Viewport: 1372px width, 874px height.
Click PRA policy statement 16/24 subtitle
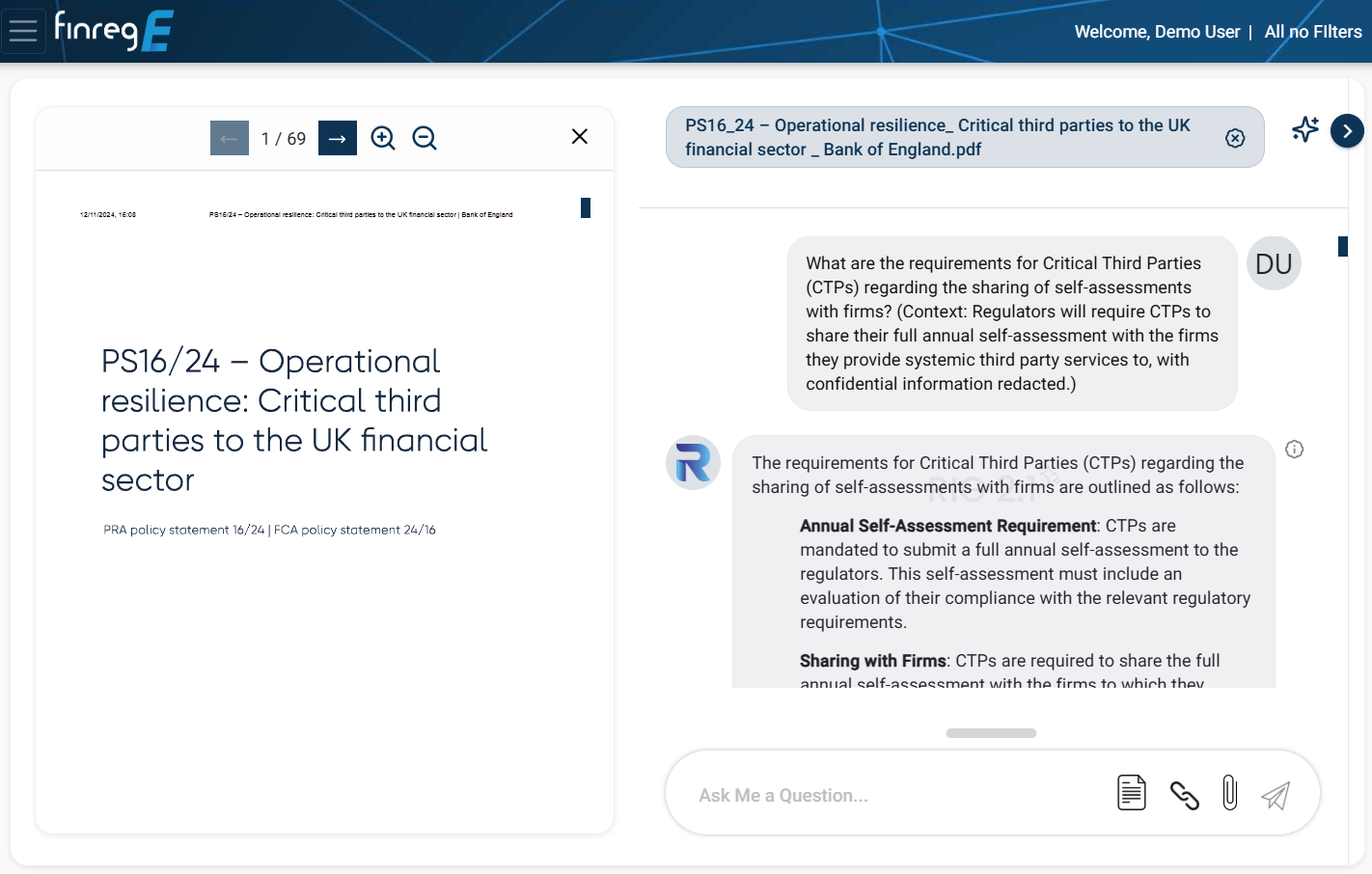(269, 530)
